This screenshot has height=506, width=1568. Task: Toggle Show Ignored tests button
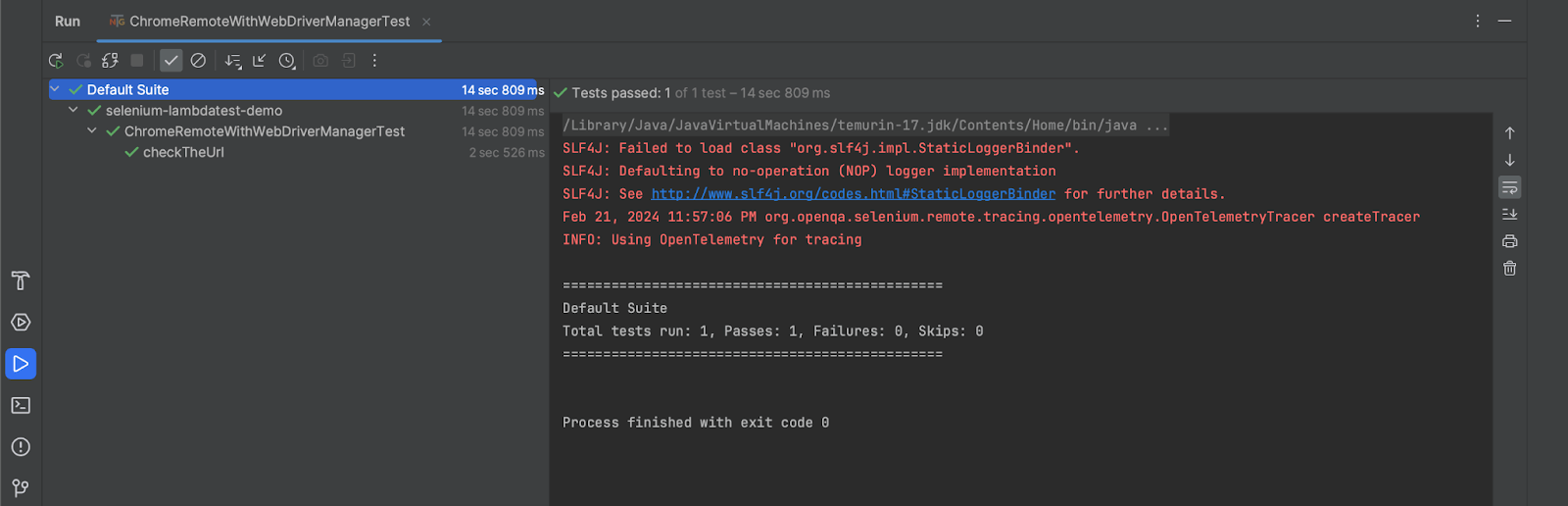tap(198, 61)
